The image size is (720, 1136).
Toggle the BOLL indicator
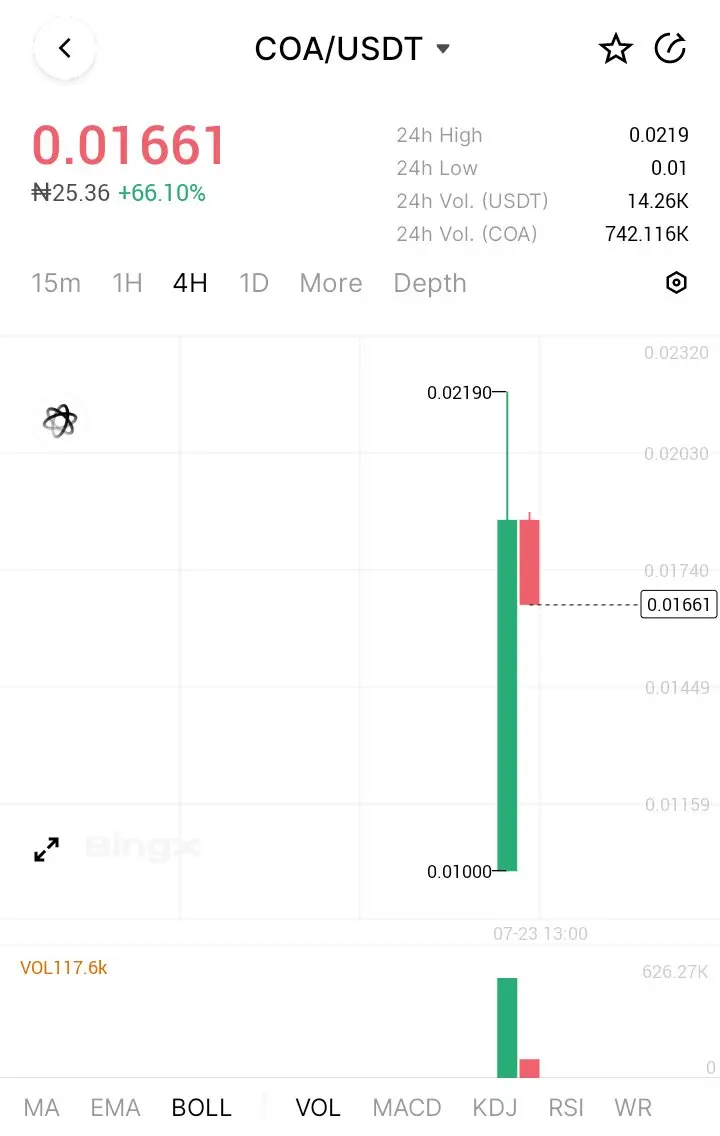click(201, 1107)
